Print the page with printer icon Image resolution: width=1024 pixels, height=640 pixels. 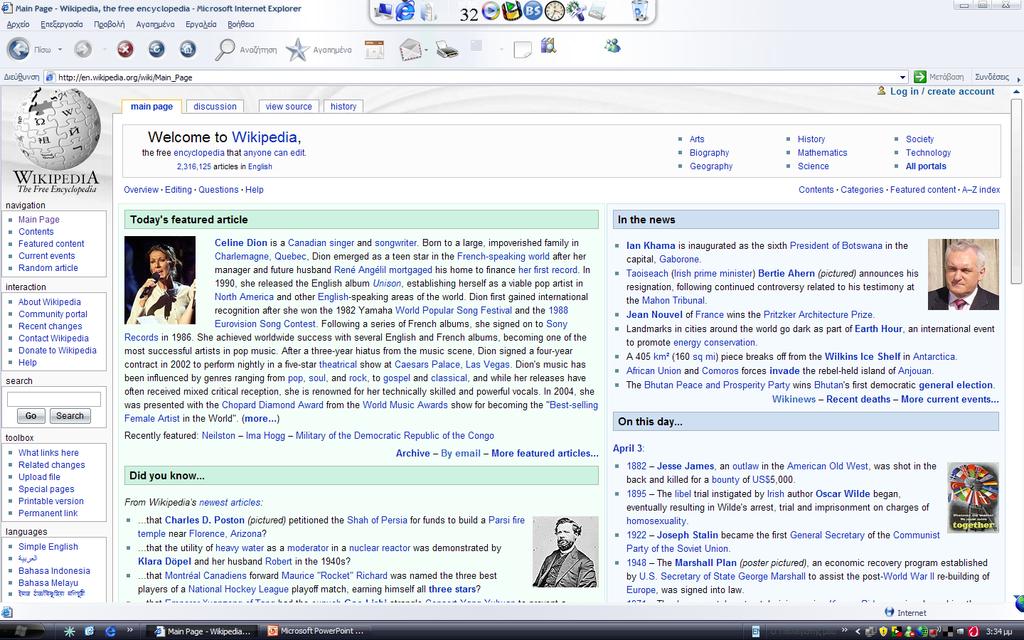(x=447, y=50)
